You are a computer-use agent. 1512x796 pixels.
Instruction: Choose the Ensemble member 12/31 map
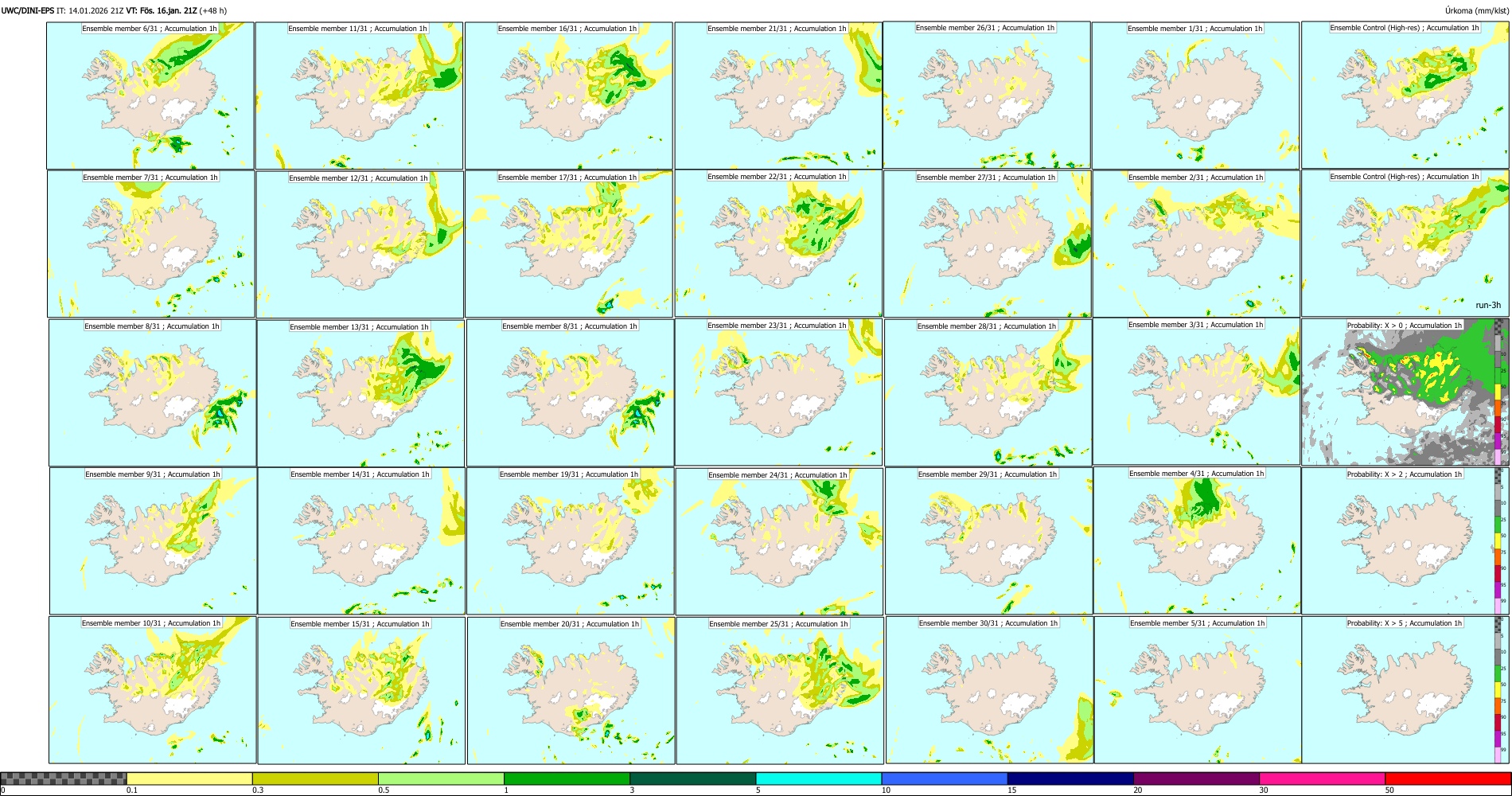point(360,244)
